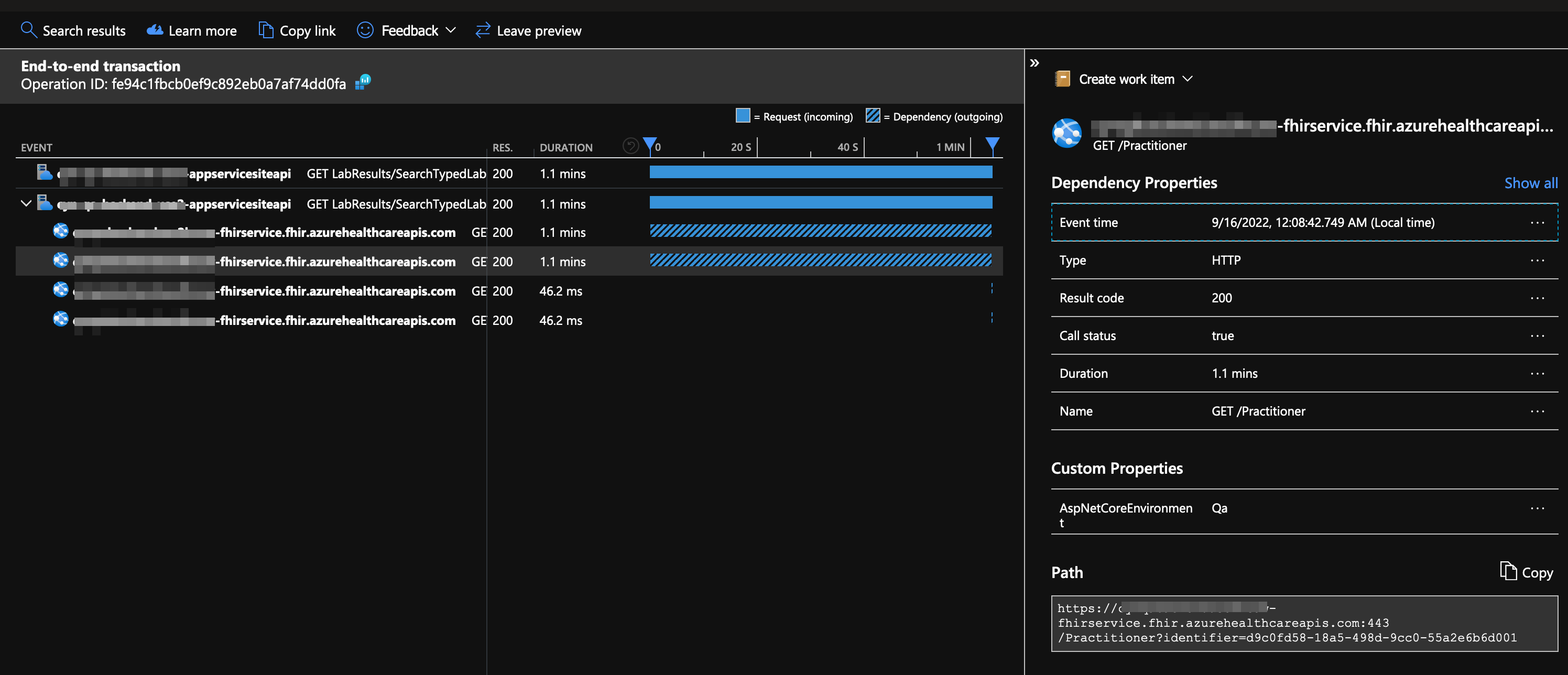Click globe icon of third fhirservice row
The image size is (1568, 675).
tap(61, 290)
